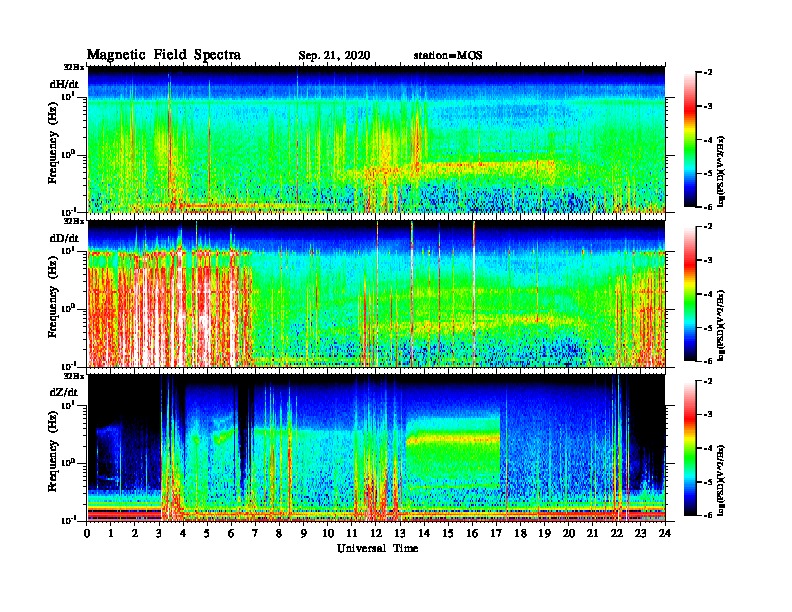Screen dimensions: 792x612
Task: Click the "-2" tick on dH/dt color bar
Action: pyautogui.click(x=709, y=73)
